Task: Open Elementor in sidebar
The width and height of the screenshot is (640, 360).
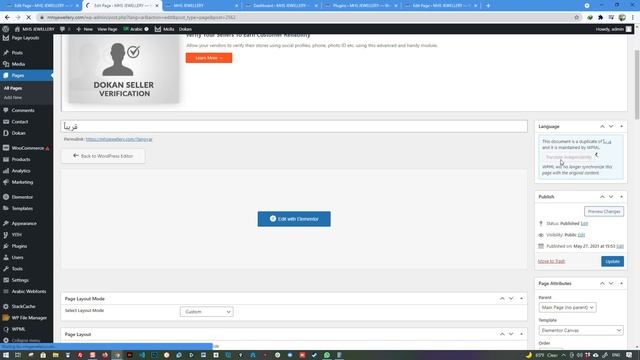Action: tap(22, 197)
